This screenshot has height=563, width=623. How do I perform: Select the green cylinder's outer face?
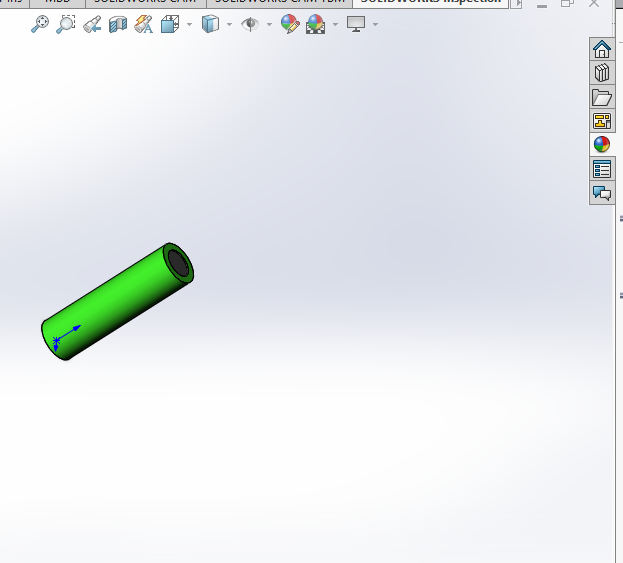115,298
